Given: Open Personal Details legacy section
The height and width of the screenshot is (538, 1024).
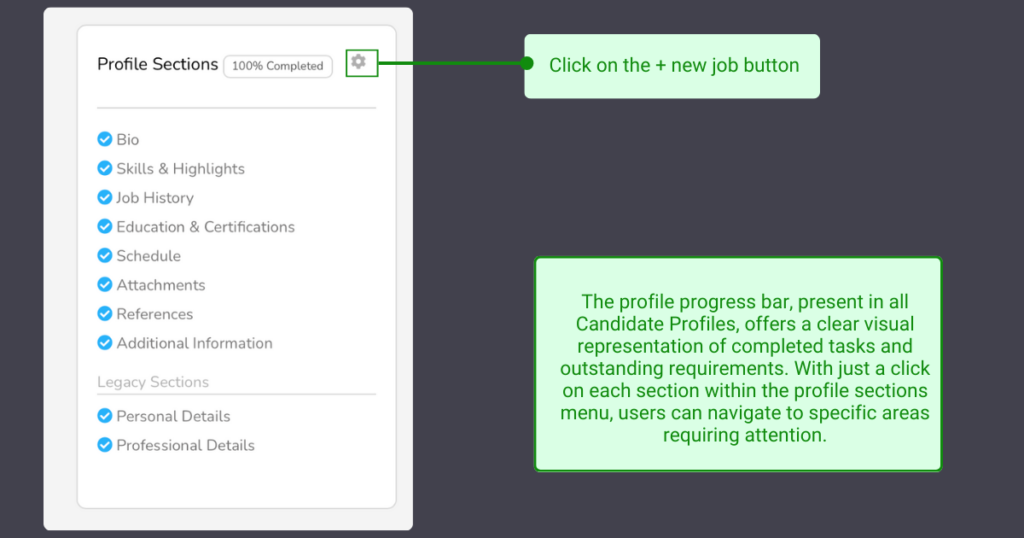Looking at the screenshot, I should [173, 416].
